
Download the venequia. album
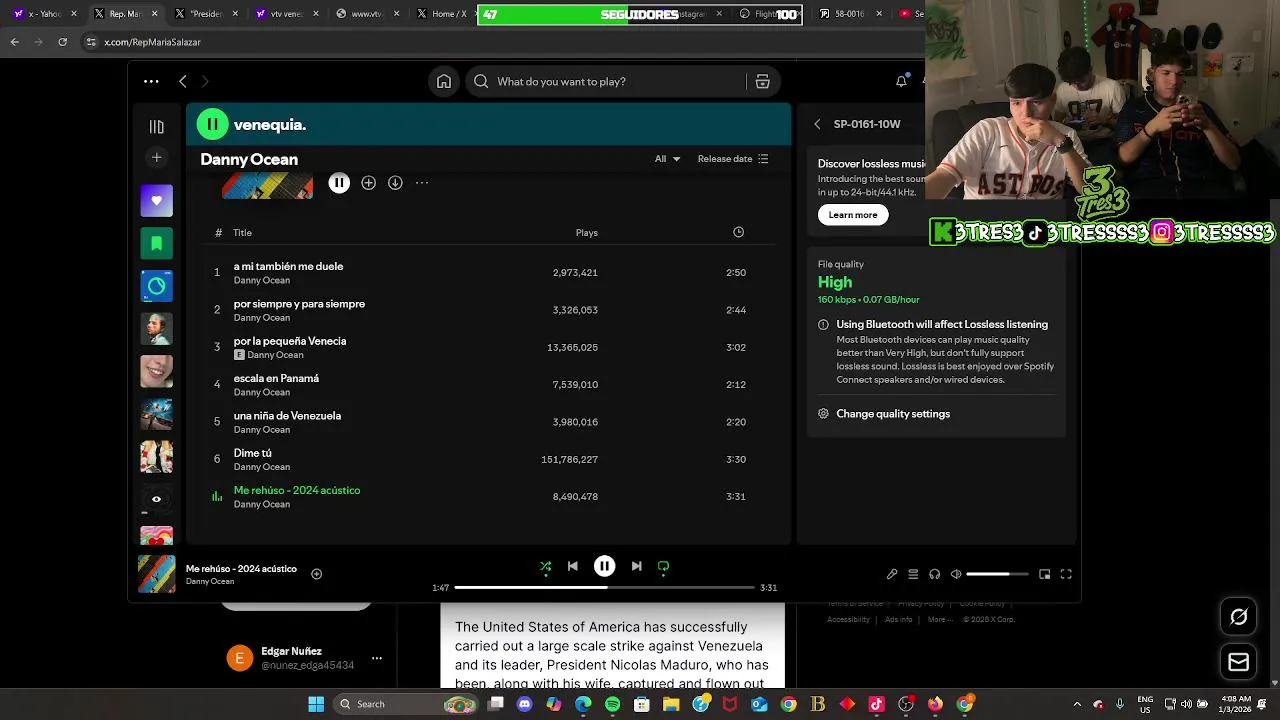click(x=395, y=183)
